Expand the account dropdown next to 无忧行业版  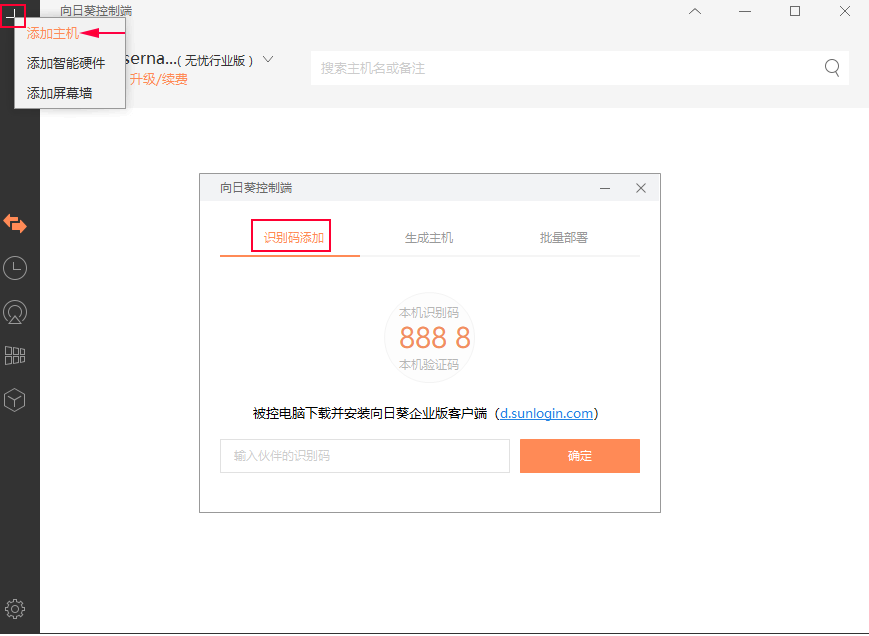tap(268, 59)
